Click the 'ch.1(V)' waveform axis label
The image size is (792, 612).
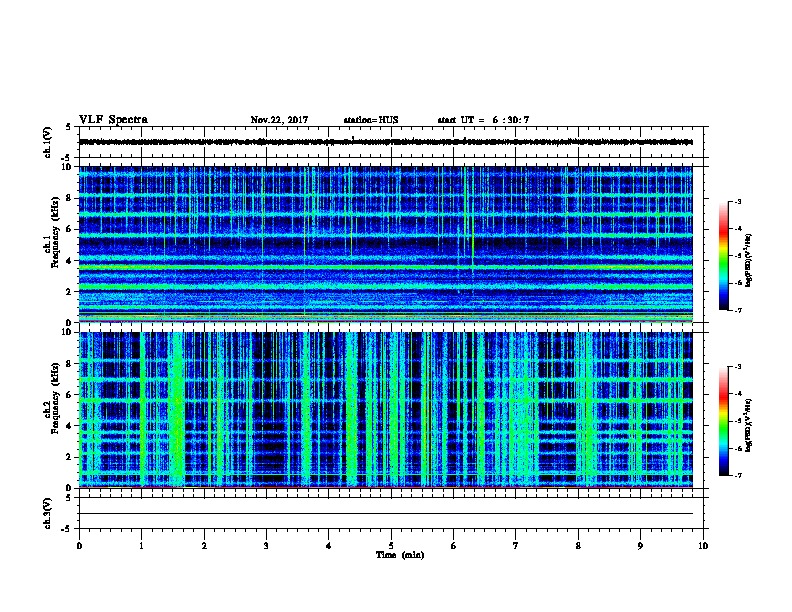tap(48, 142)
